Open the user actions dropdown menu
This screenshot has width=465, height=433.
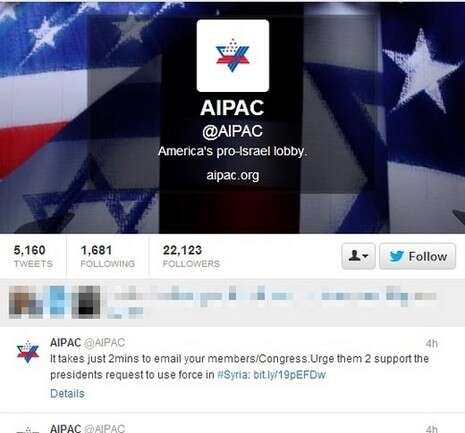358,256
